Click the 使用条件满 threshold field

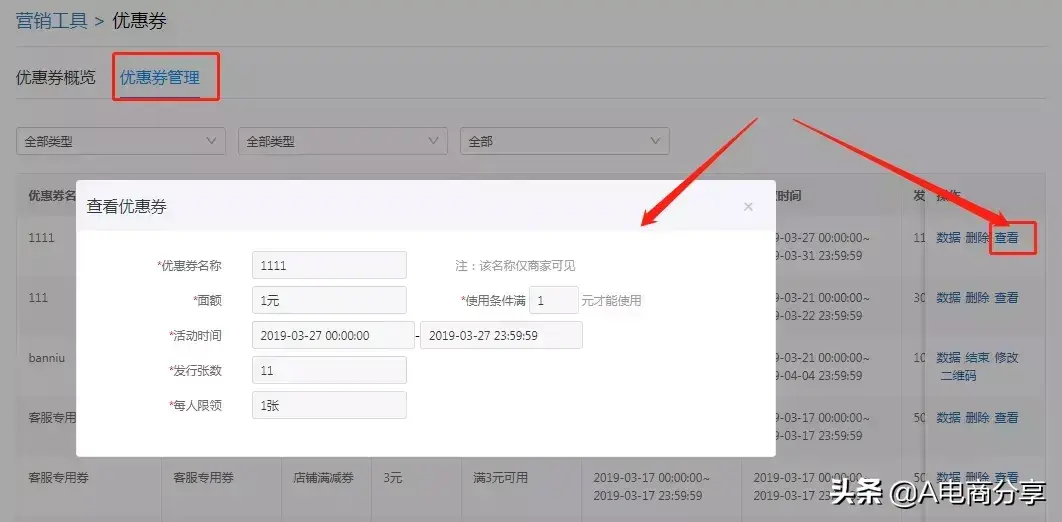[554, 301]
